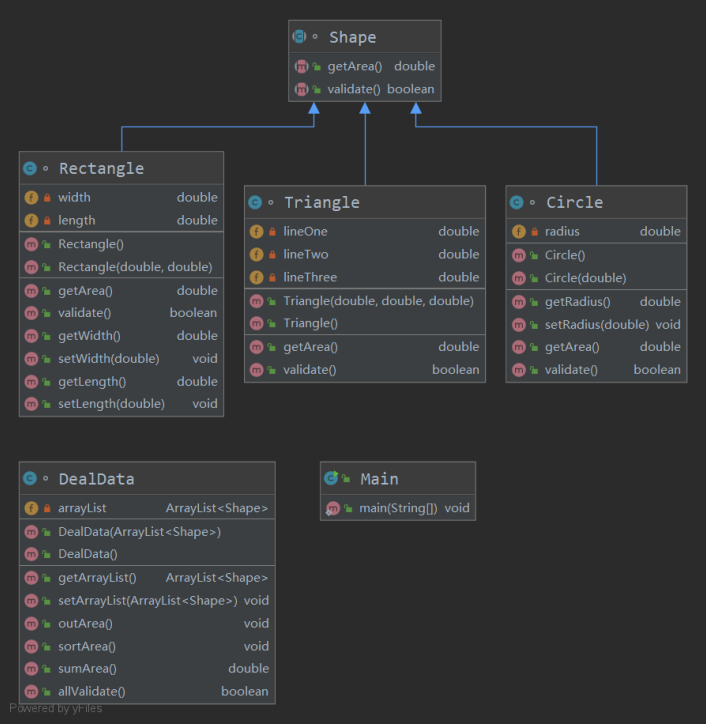
Task: Click the field icon beside radius
Action: [x=519, y=232]
